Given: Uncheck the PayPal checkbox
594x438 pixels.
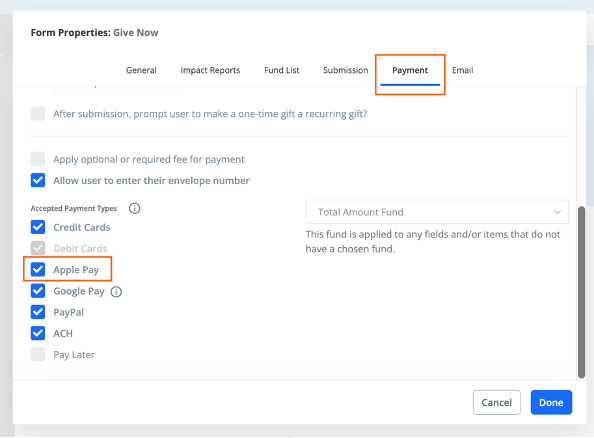Looking at the screenshot, I should [x=38, y=312].
